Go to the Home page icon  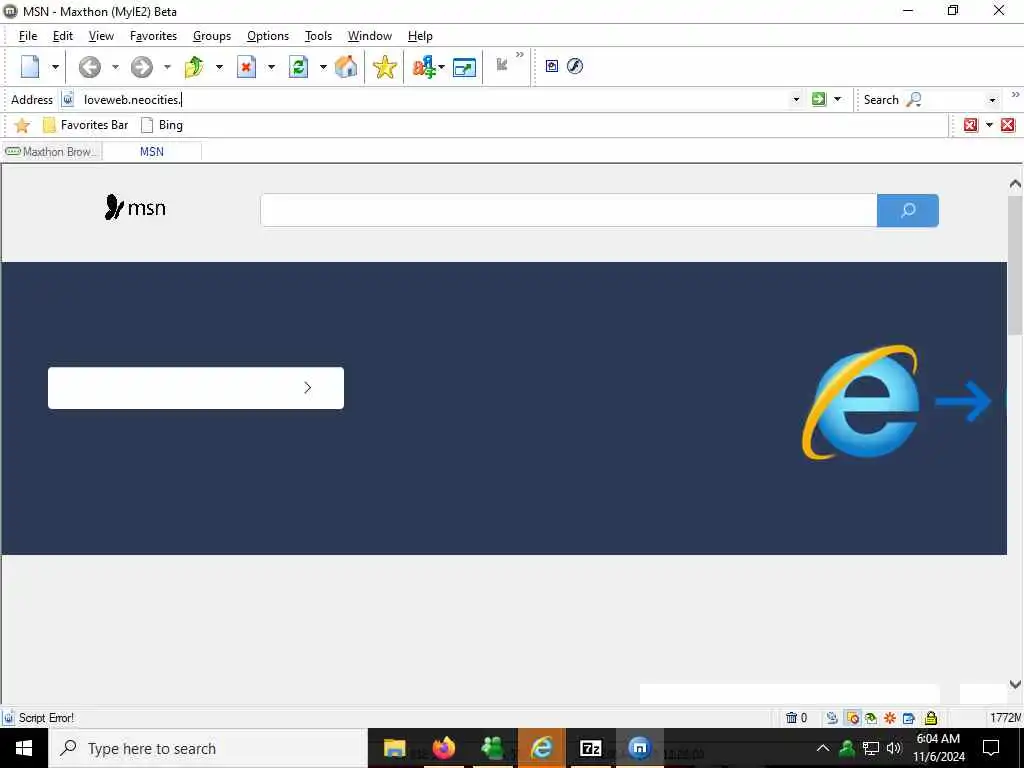click(346, 67)
